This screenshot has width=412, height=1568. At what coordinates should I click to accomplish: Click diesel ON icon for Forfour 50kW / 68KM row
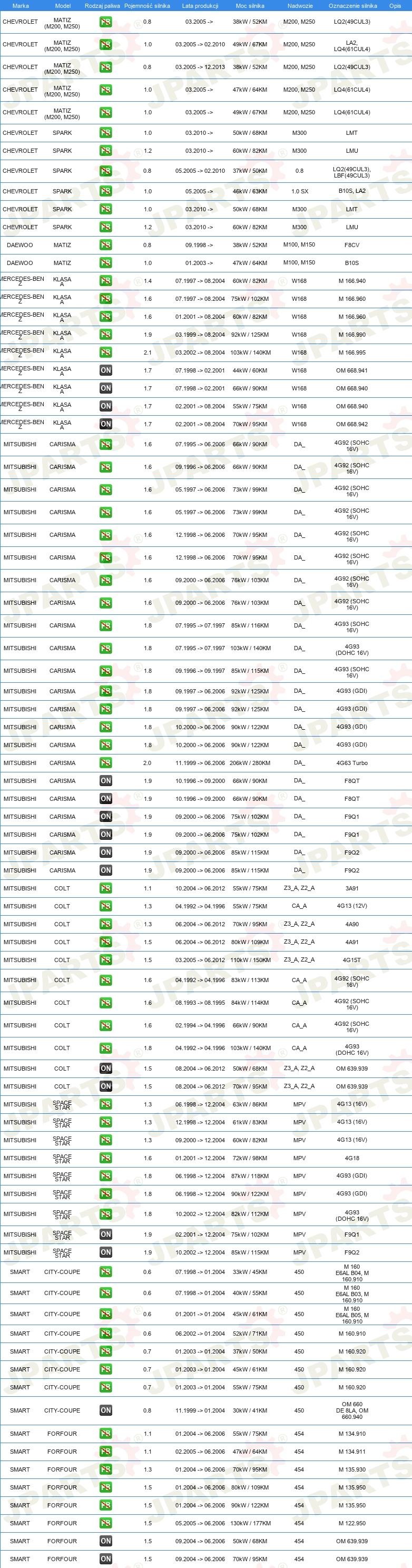(106, 1541)
